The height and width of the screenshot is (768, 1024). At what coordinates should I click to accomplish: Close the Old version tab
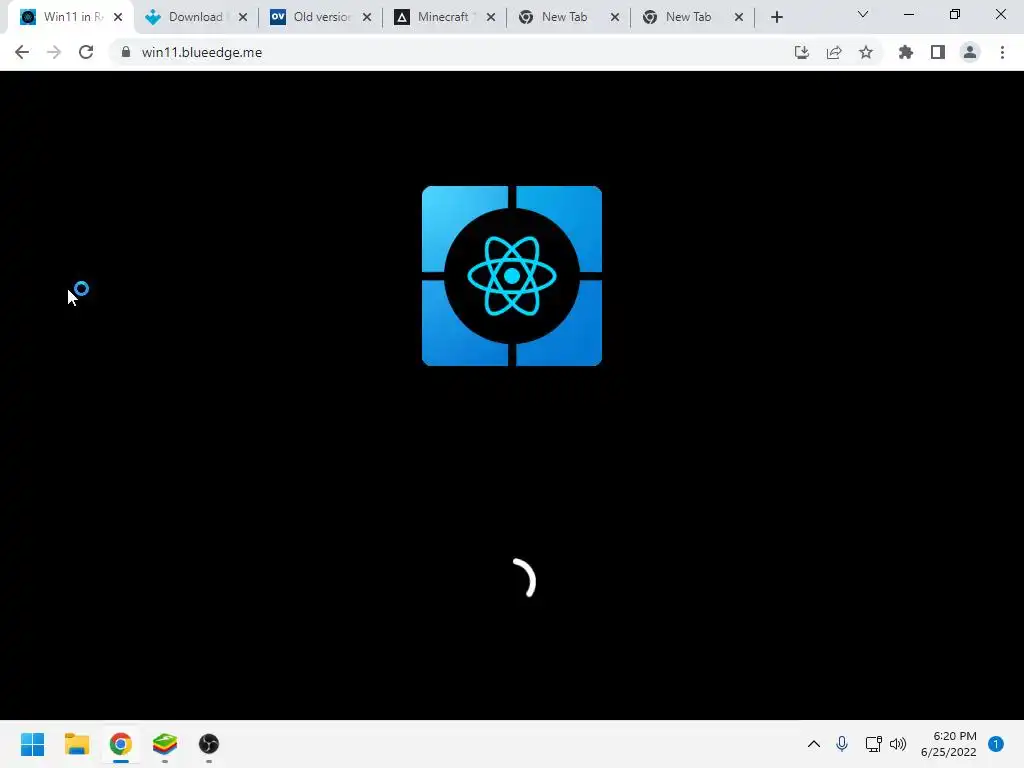click(367, 17)
